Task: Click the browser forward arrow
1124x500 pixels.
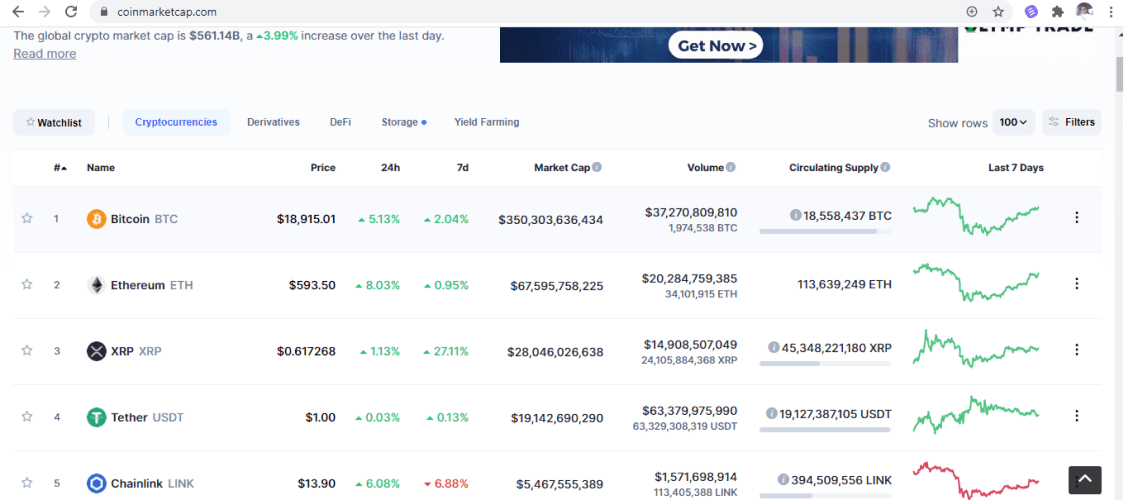Action: [x=44, y=11]
